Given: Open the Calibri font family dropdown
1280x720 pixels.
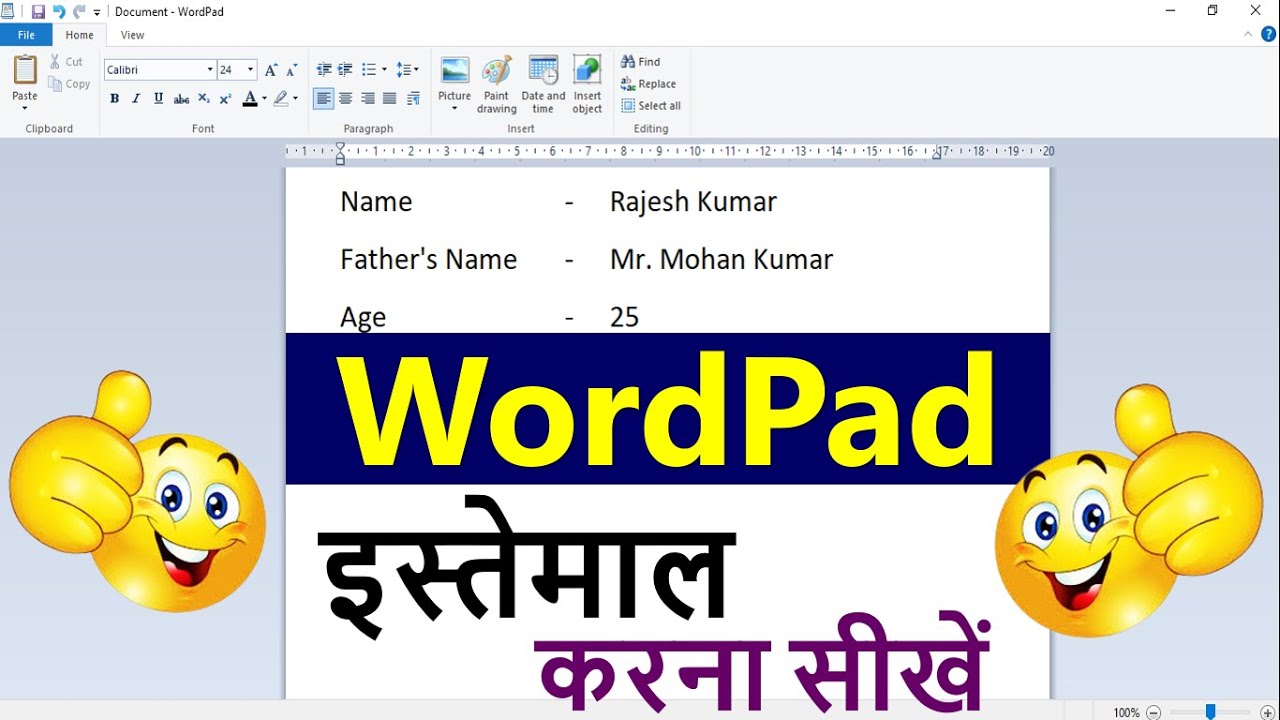Looking at the screenshot, I should point(210,70).
